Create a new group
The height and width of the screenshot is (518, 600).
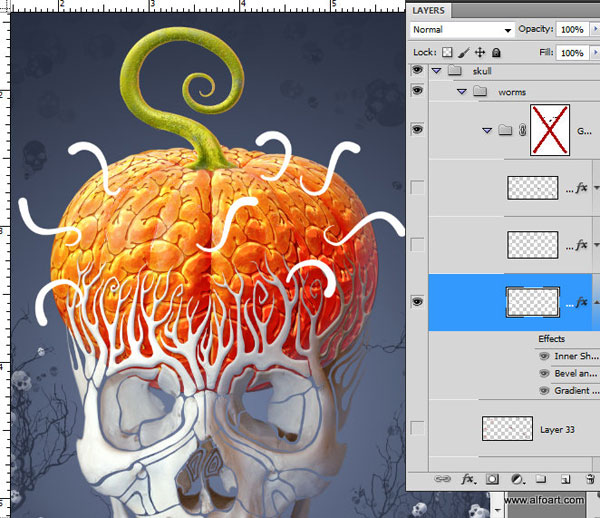click(x=541, y=479)
